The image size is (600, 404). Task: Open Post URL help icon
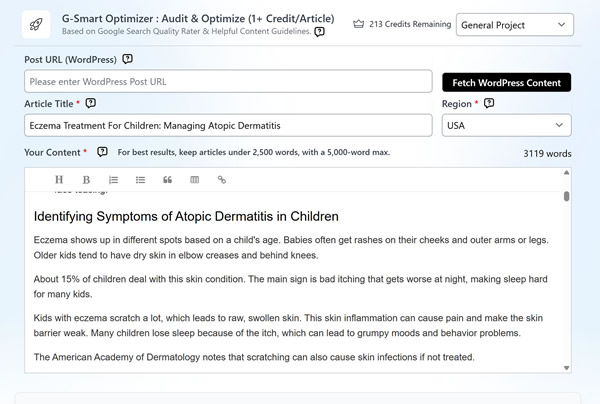point(127,59)
